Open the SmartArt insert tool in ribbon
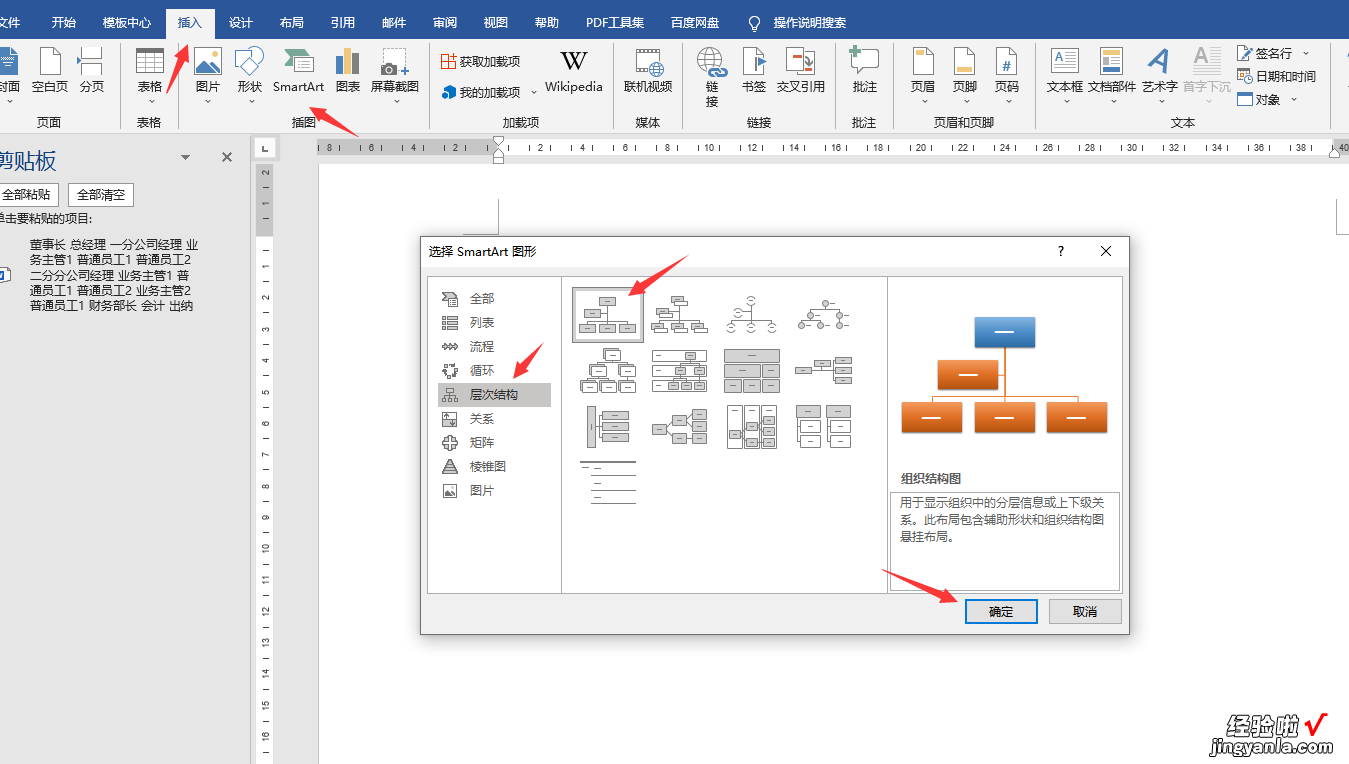 (298, 70)
